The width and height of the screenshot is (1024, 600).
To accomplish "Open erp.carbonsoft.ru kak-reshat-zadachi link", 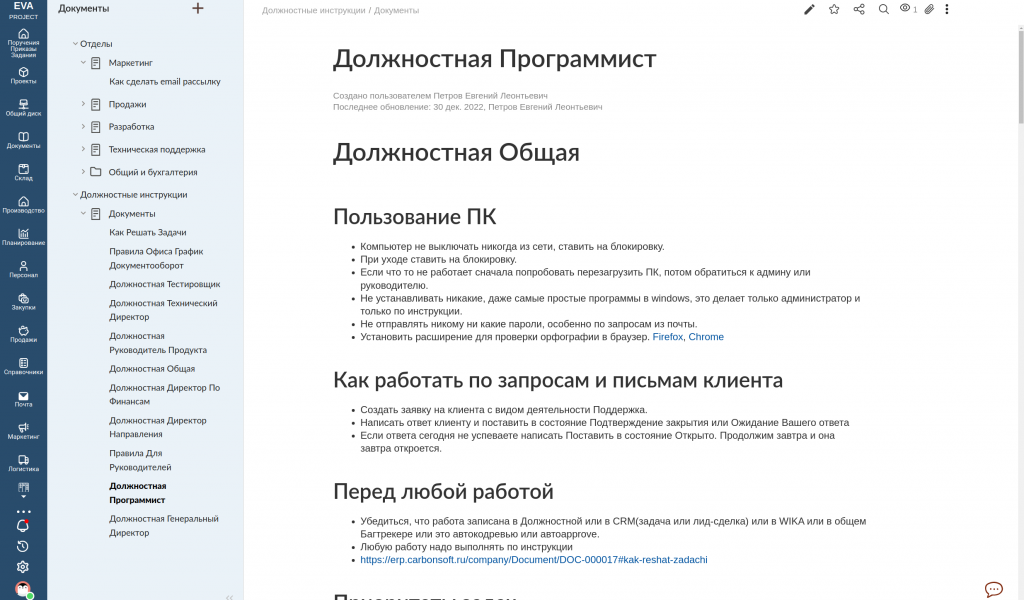I will point(534,560).
